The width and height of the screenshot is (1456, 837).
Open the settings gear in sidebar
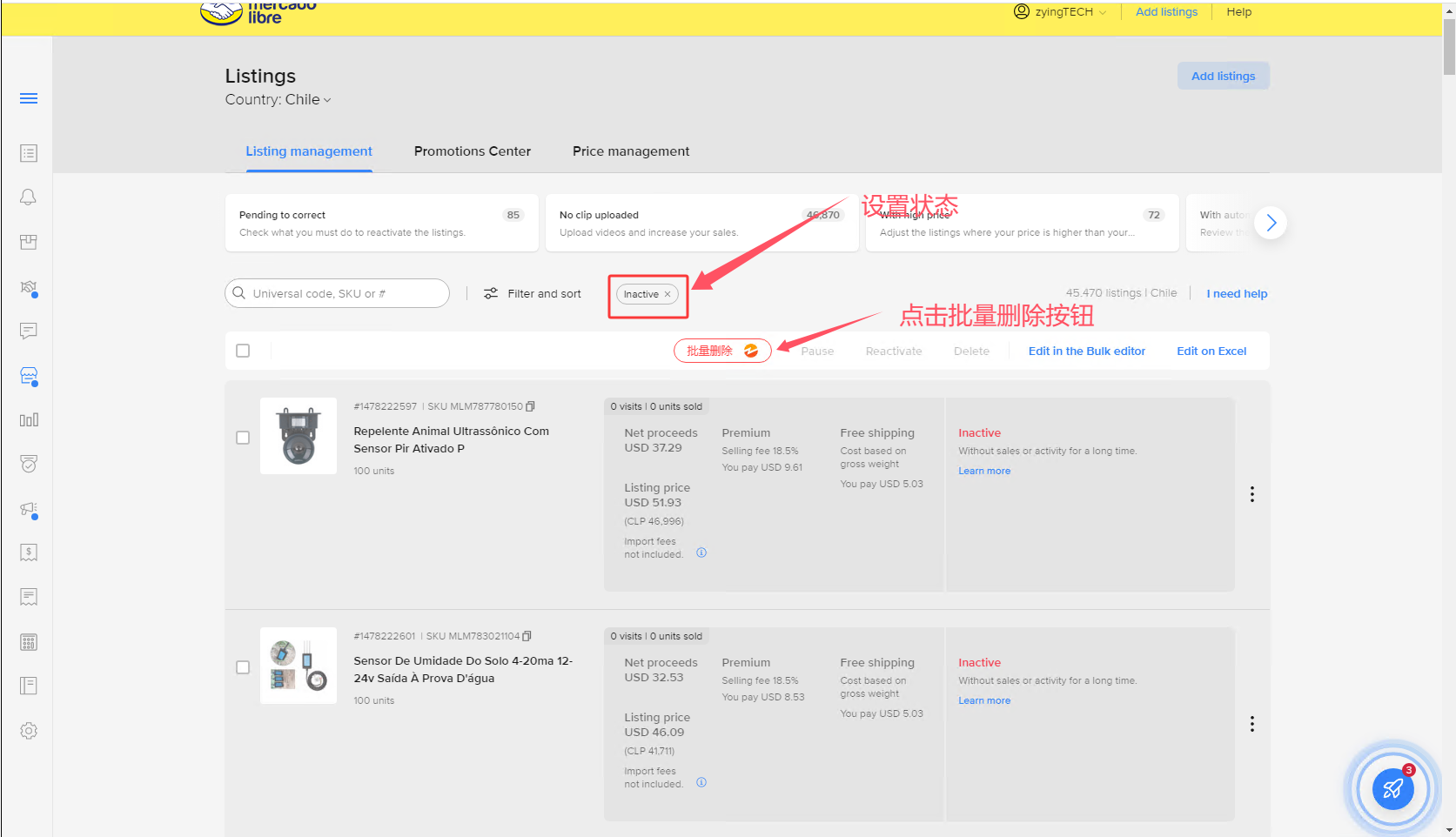pos(29,731)
